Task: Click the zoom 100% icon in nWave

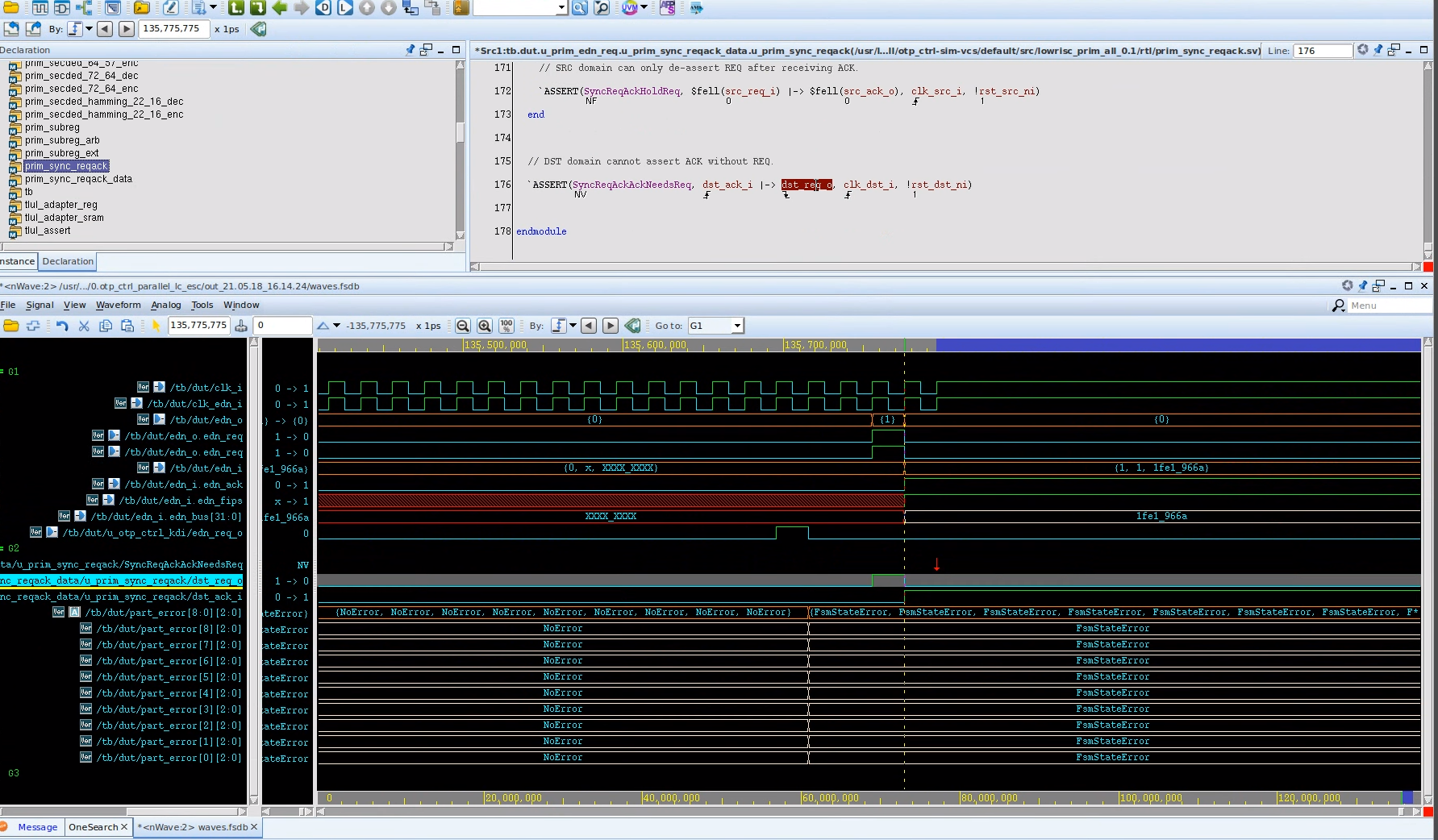Action: [x=506, y=326]
